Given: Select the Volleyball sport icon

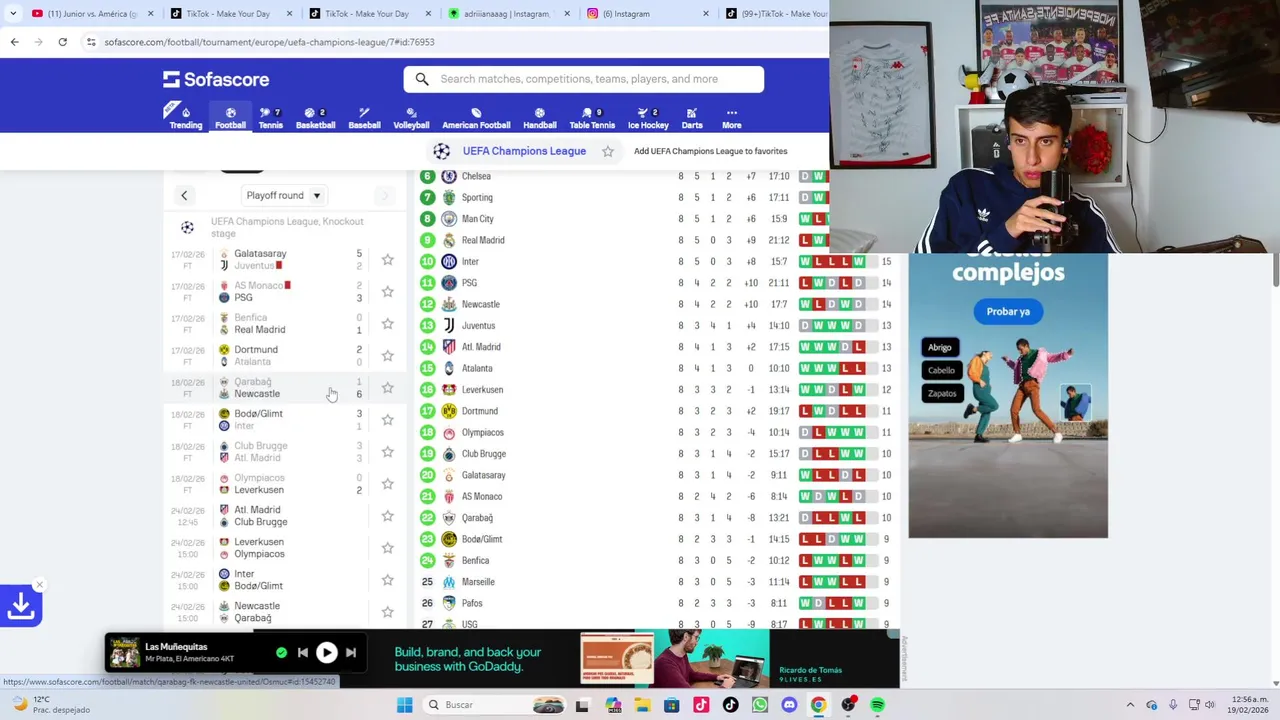Looking at the screenshot, I should pos(411,117).
